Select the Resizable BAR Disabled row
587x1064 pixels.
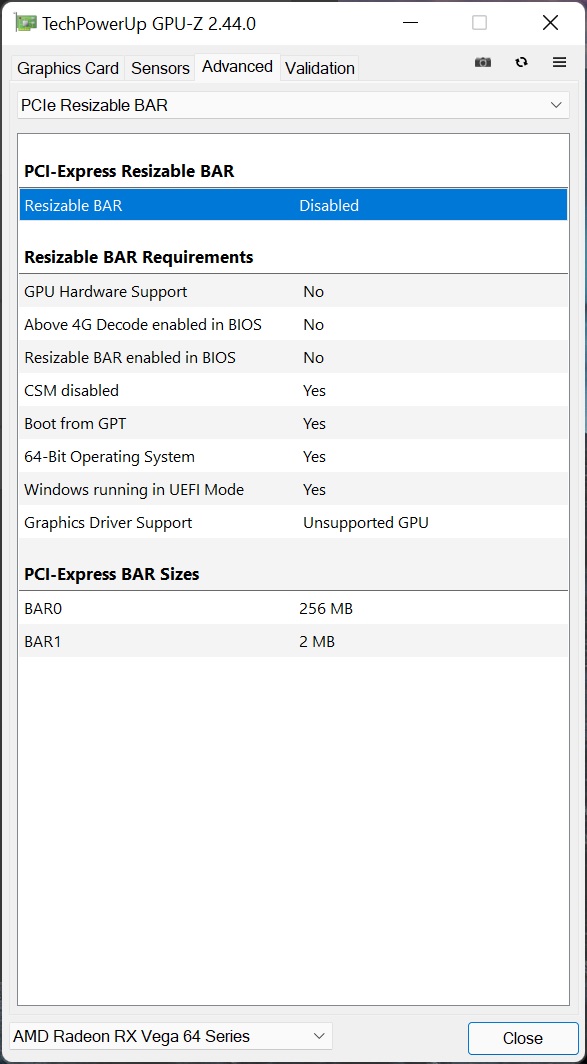pos(293,205)
